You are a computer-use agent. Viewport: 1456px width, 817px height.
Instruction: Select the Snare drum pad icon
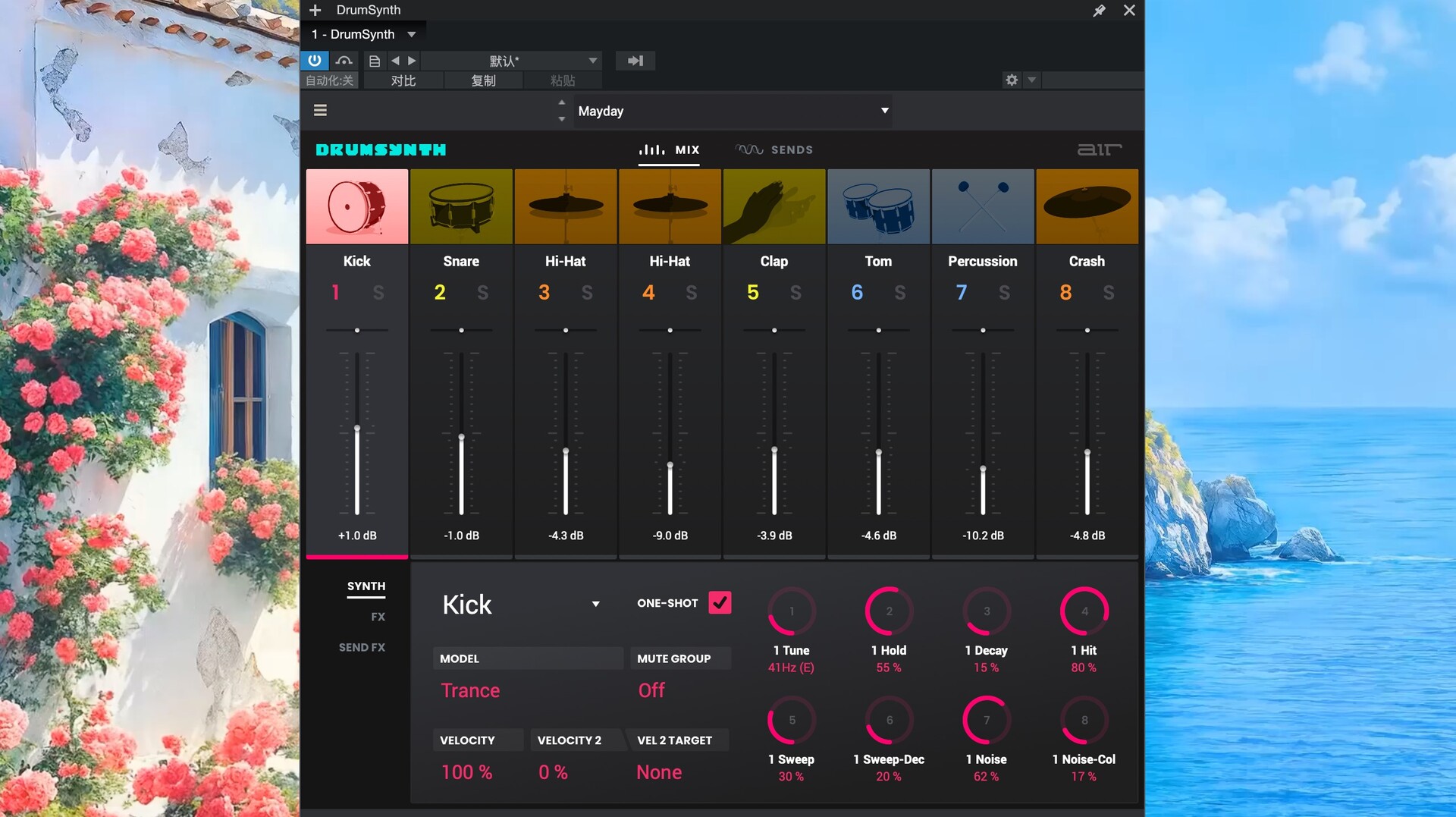(461, 206)
